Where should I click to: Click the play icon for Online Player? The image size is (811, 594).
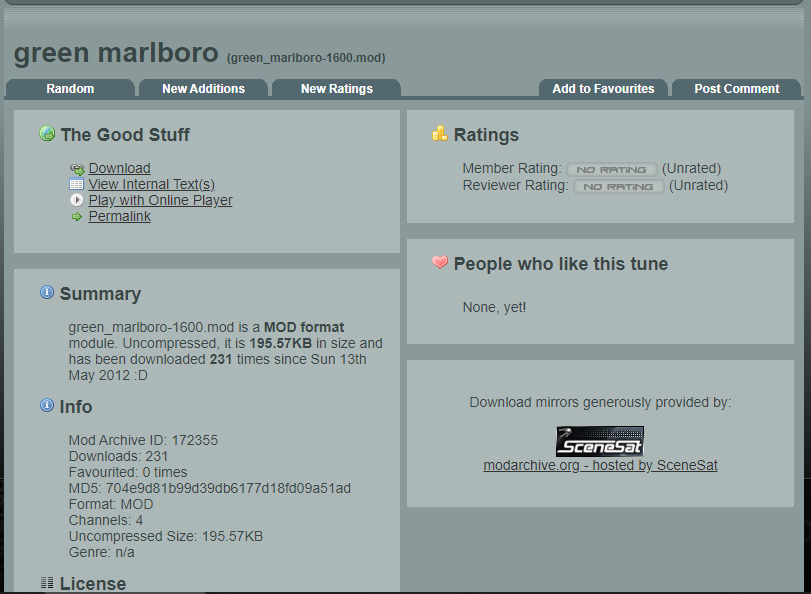click(77, 200)
